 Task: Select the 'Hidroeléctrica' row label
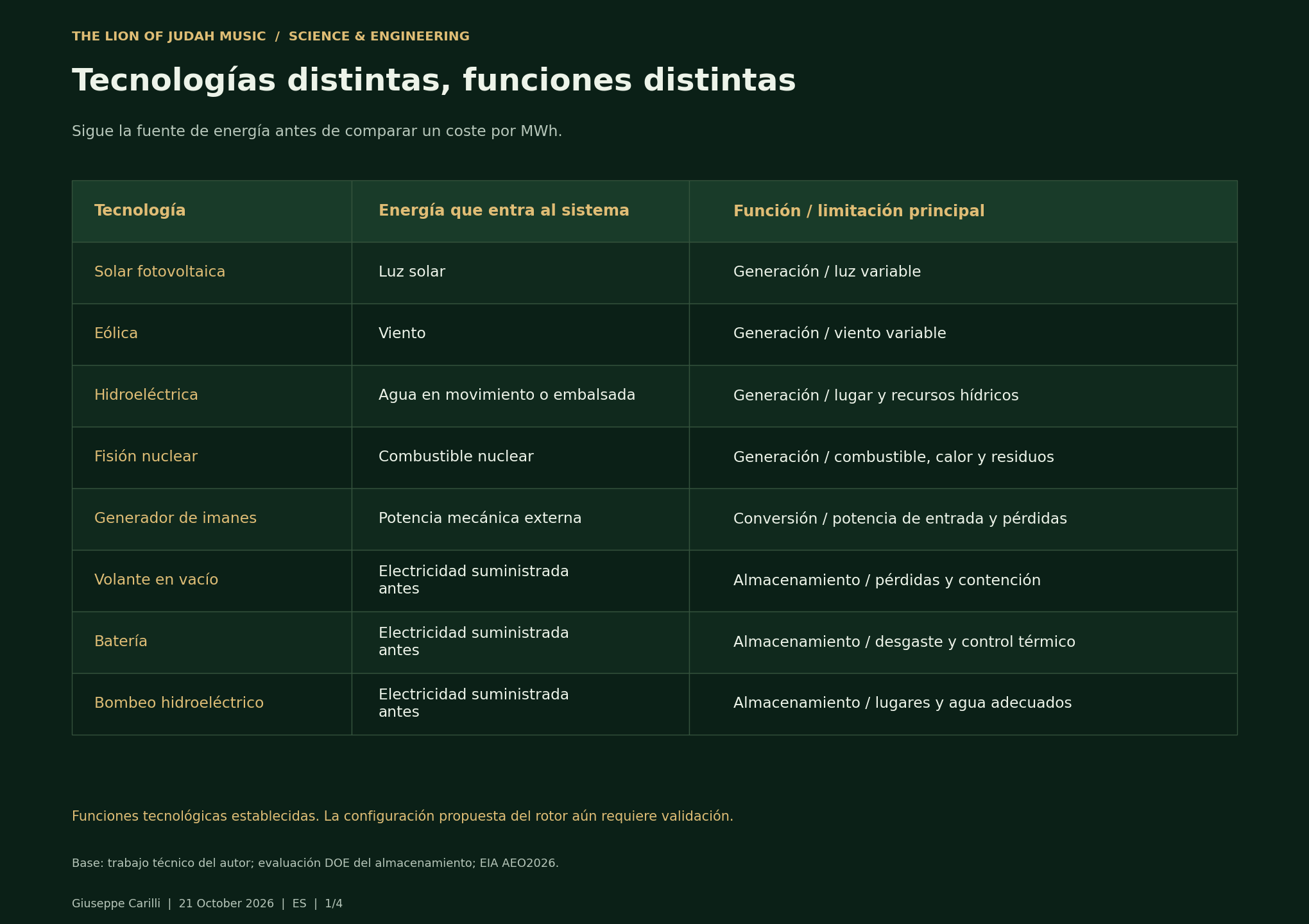click(x=146, y=395)
